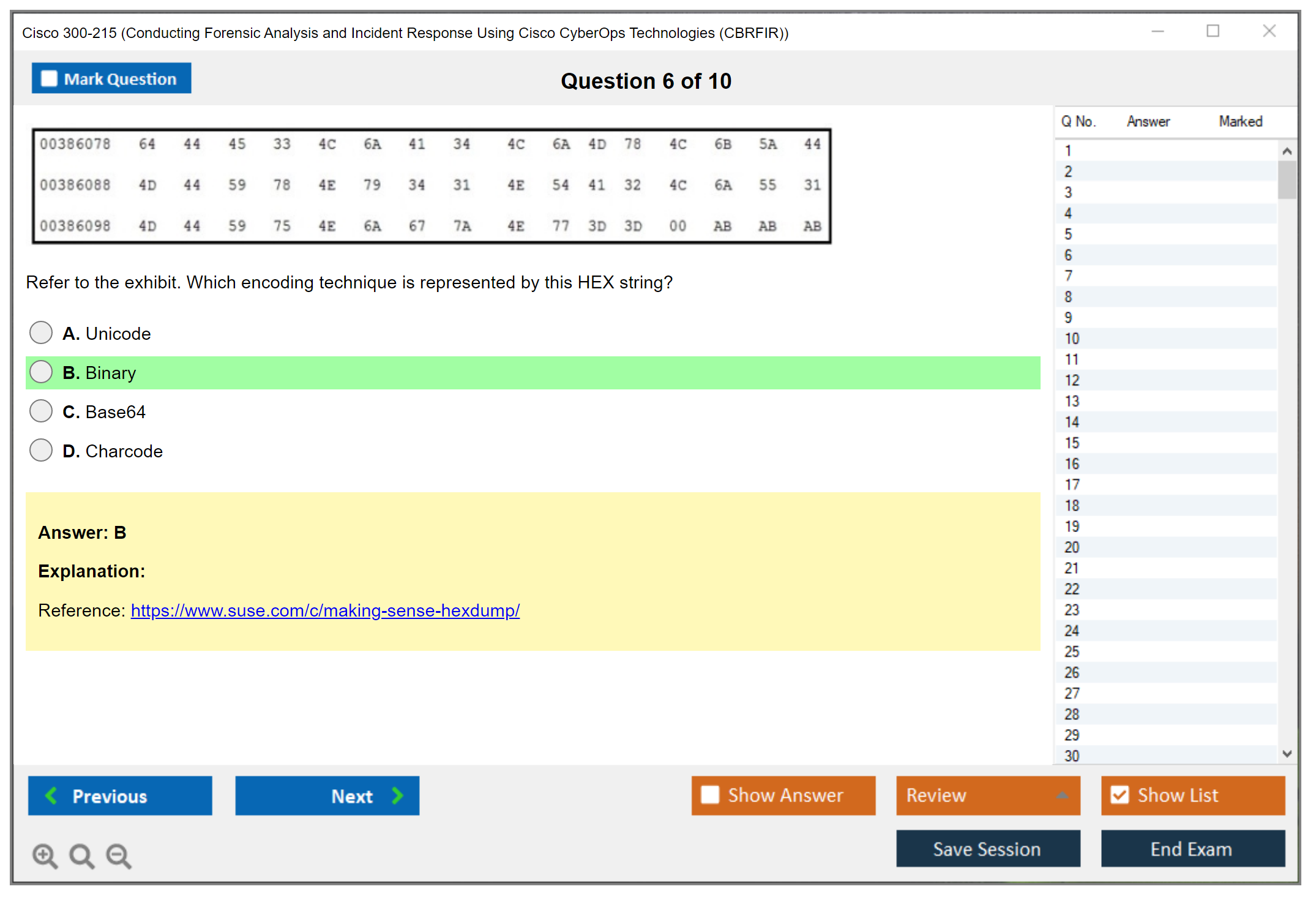Image resolution: width=1316 pixels, height=900 pixels.
Task: Click the green Next arrow icon
Action: click(x=397, y=795)
